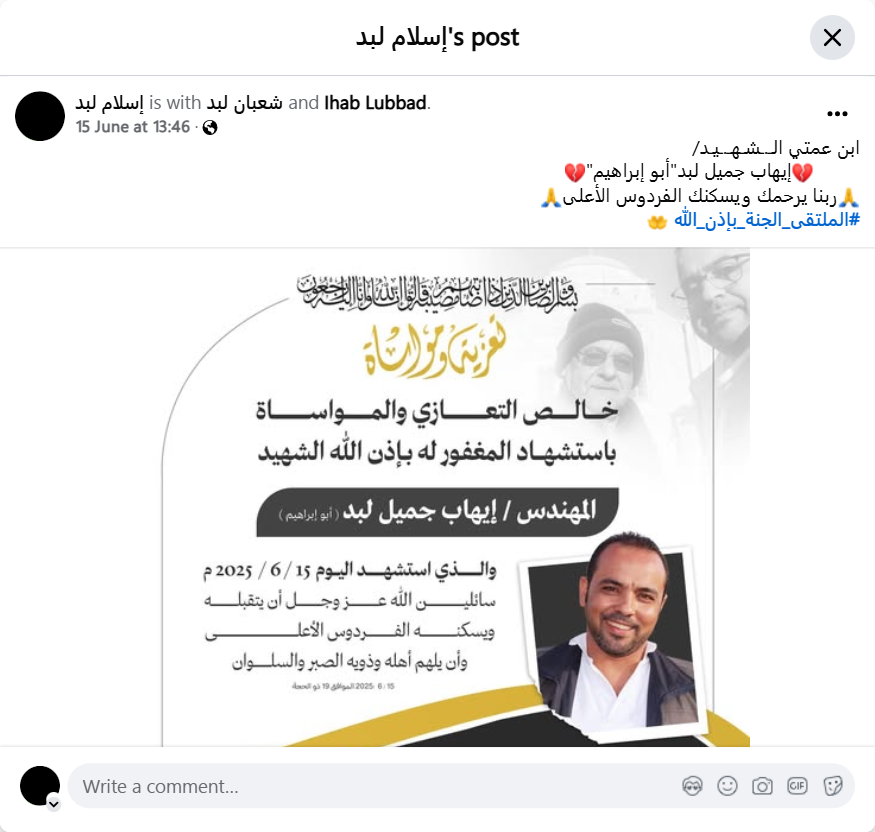Add a GIF to the comment

click(x=797, y=786)
